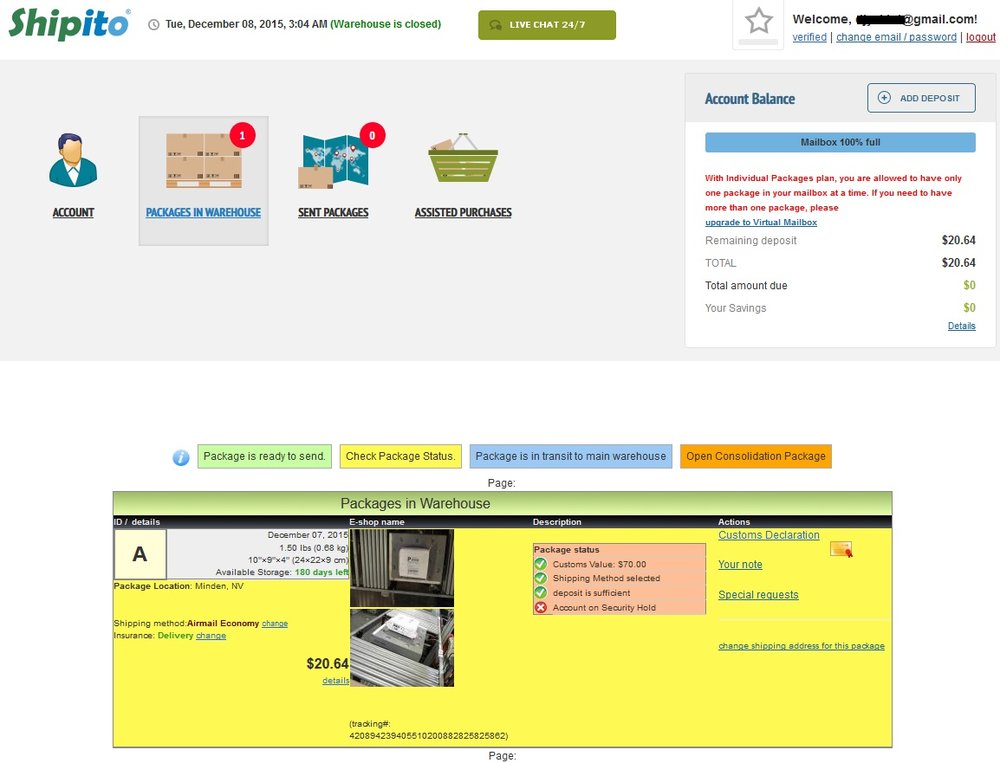Open Packages in Warehouse boxes icon
This screenshot has height=763, width=1000.
pos(204,160)
